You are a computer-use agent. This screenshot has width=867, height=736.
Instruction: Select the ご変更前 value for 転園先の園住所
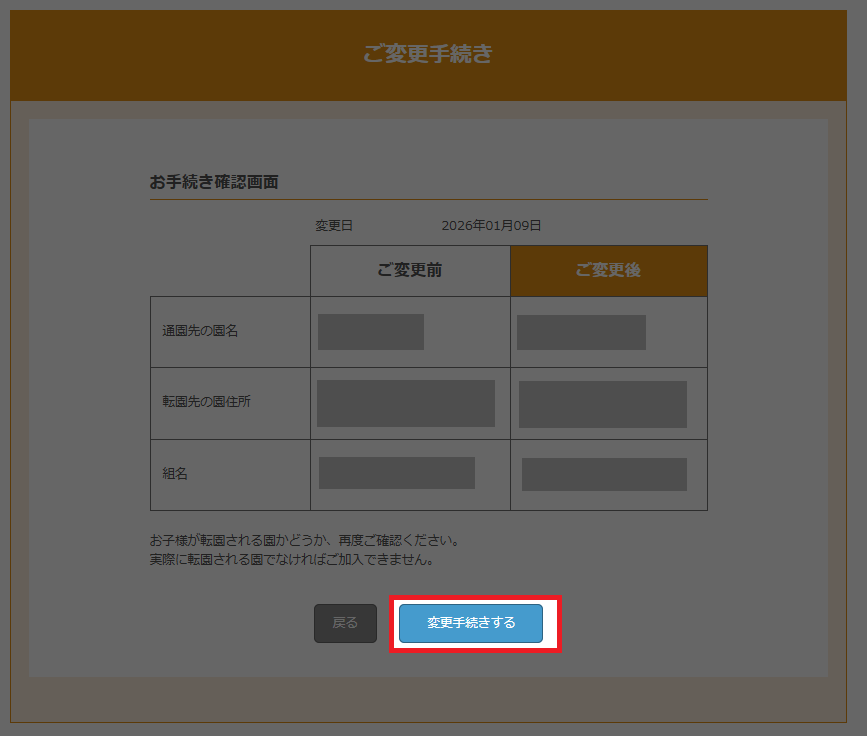(406, 403)
